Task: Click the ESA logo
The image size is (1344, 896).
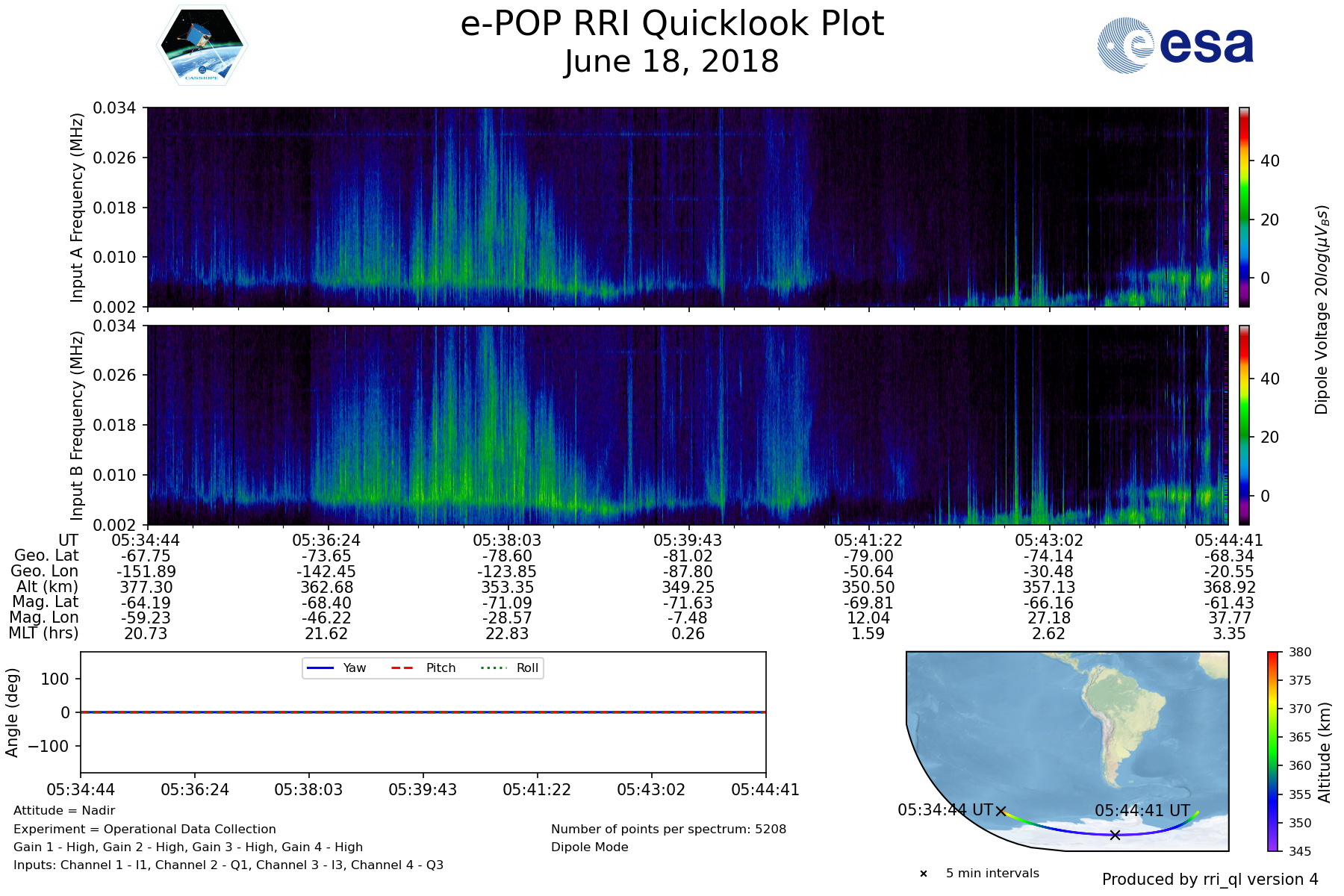Action: pyautogui.click(x=1175, y=46)
